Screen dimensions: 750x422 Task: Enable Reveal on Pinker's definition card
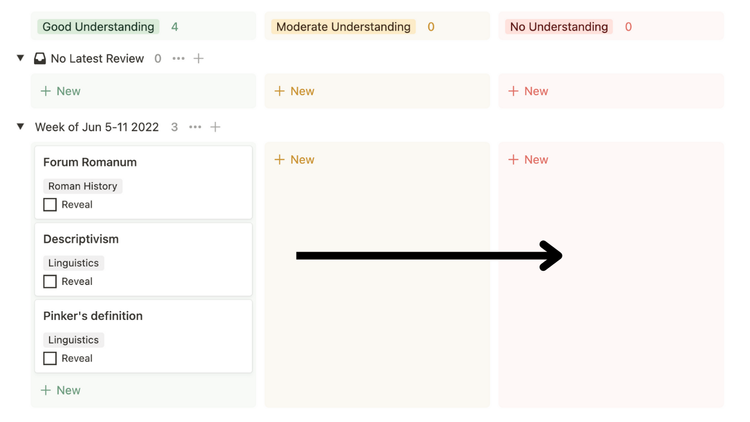(50, 358)
